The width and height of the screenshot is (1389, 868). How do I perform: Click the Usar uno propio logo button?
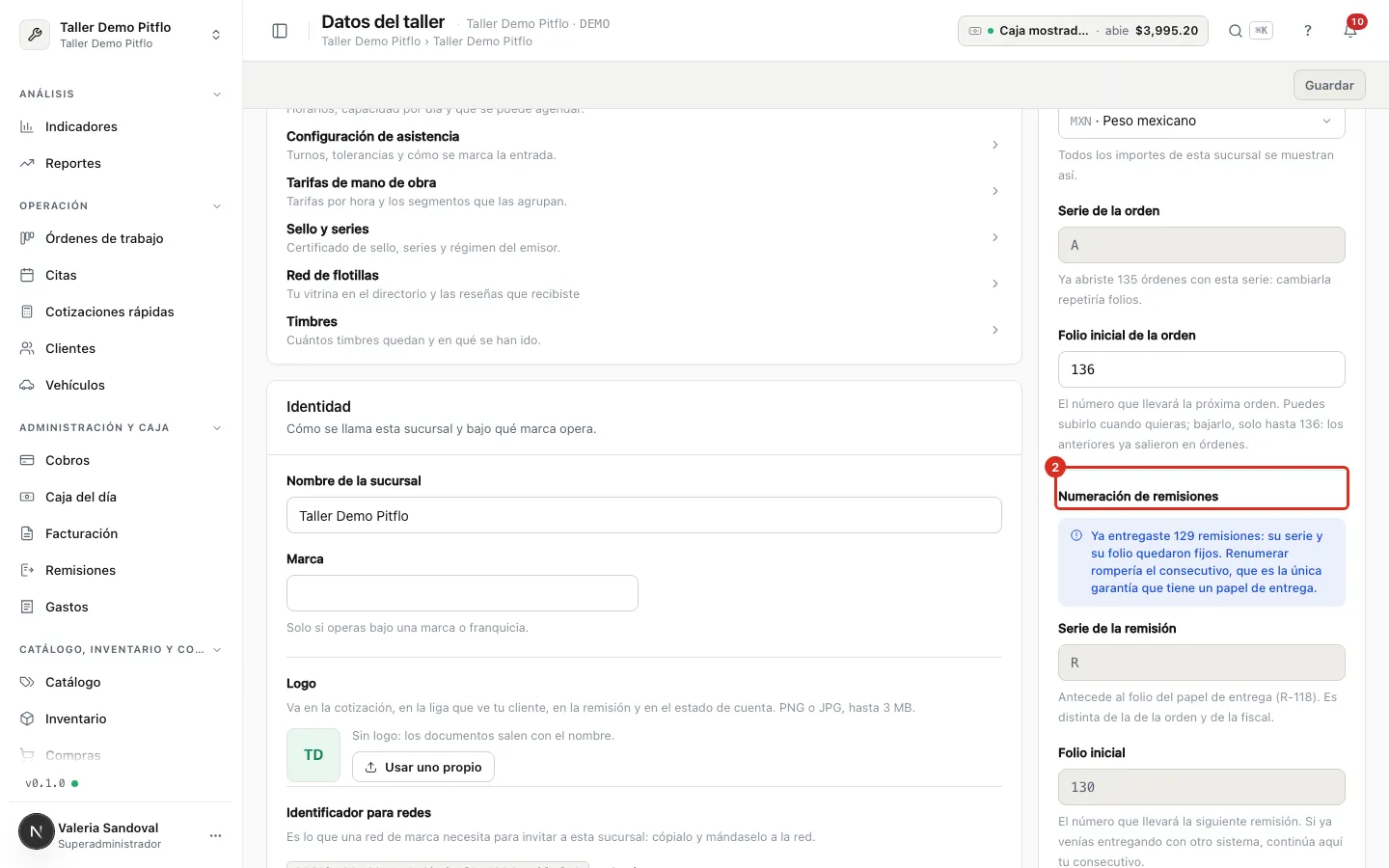click(x=423, y=767)
